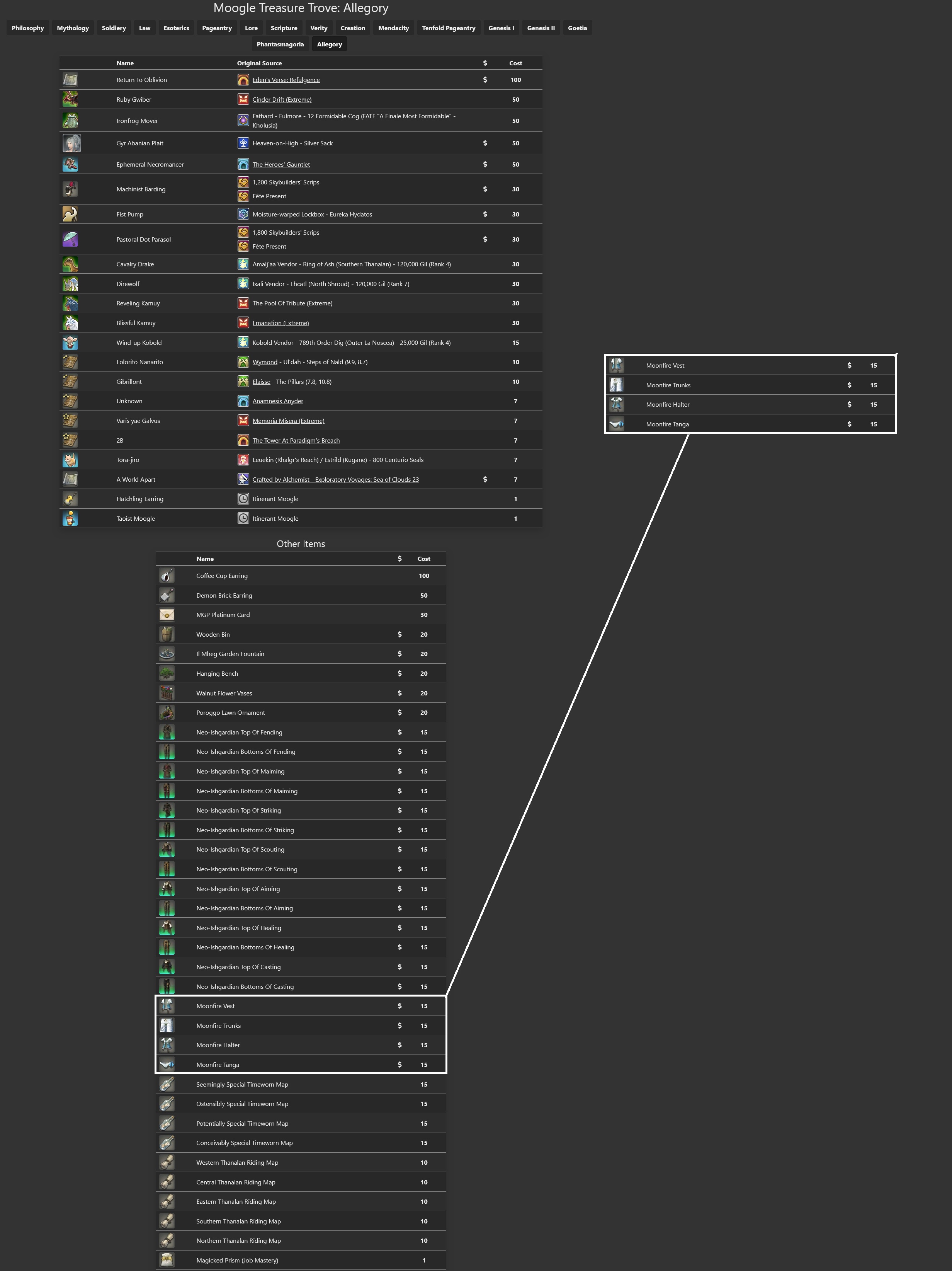952x1271 pixels.
Task: Click the Fist Pump emote icon
Action: 70,214
